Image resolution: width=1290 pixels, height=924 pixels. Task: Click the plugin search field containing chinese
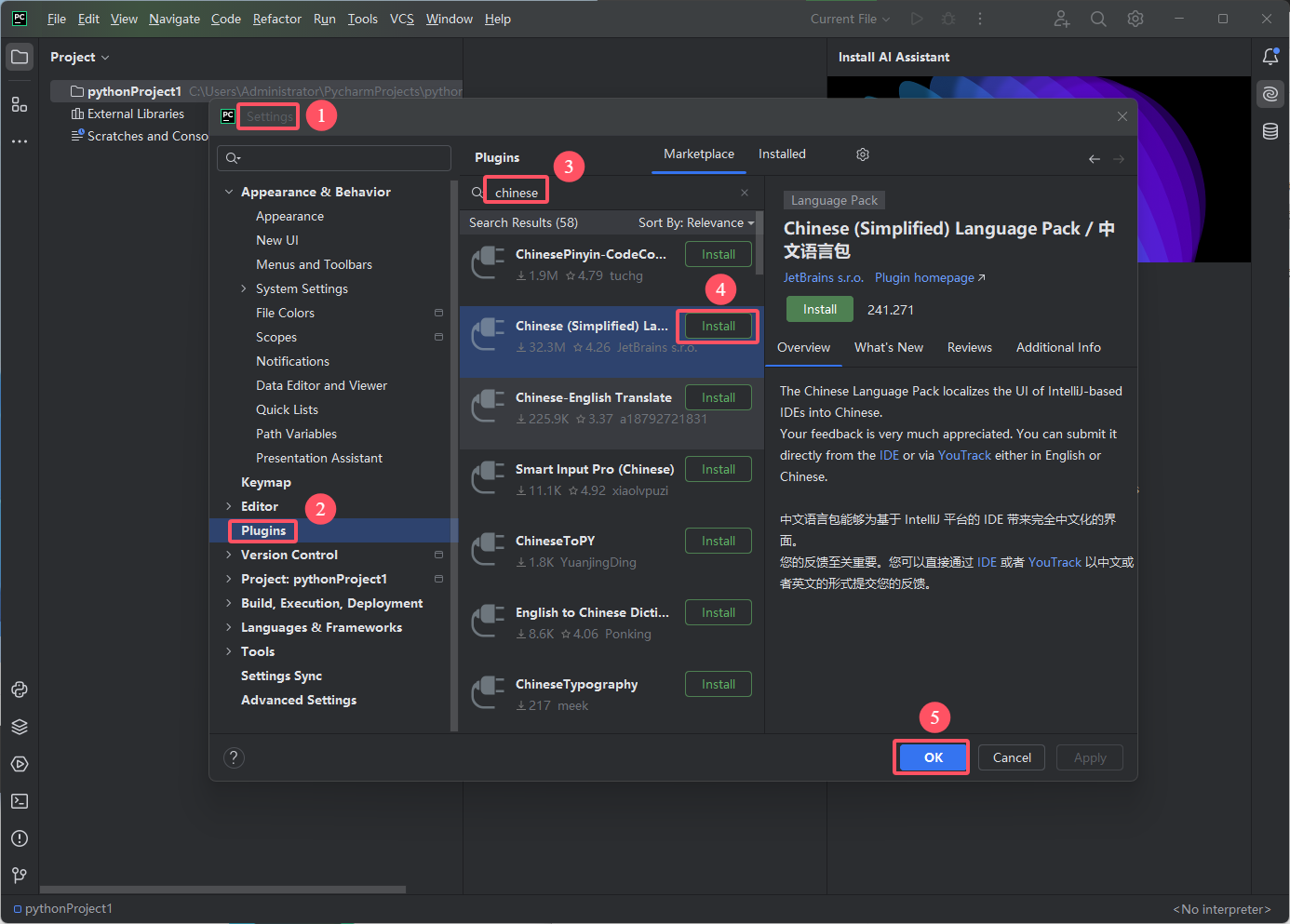point(610,193)
